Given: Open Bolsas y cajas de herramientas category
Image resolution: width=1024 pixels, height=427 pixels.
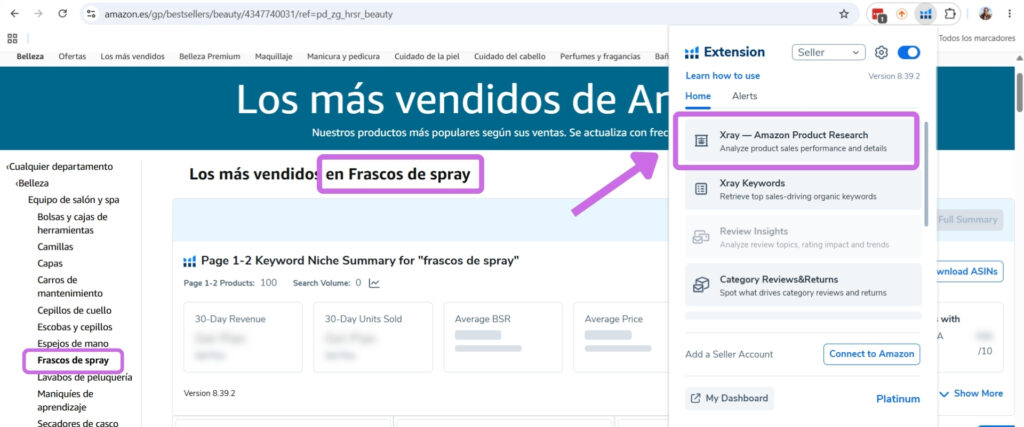Looking at the screenshot, I should tap(72, 223).
